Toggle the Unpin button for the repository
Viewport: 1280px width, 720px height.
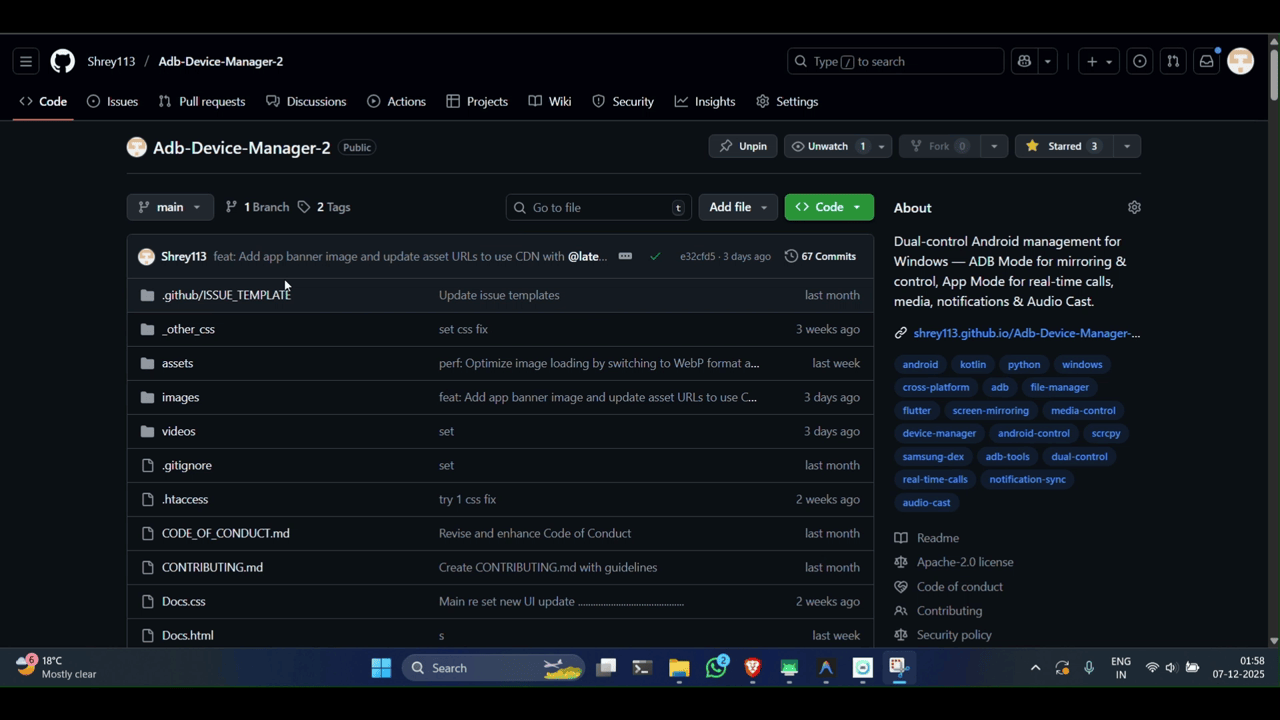coord(743,146)
